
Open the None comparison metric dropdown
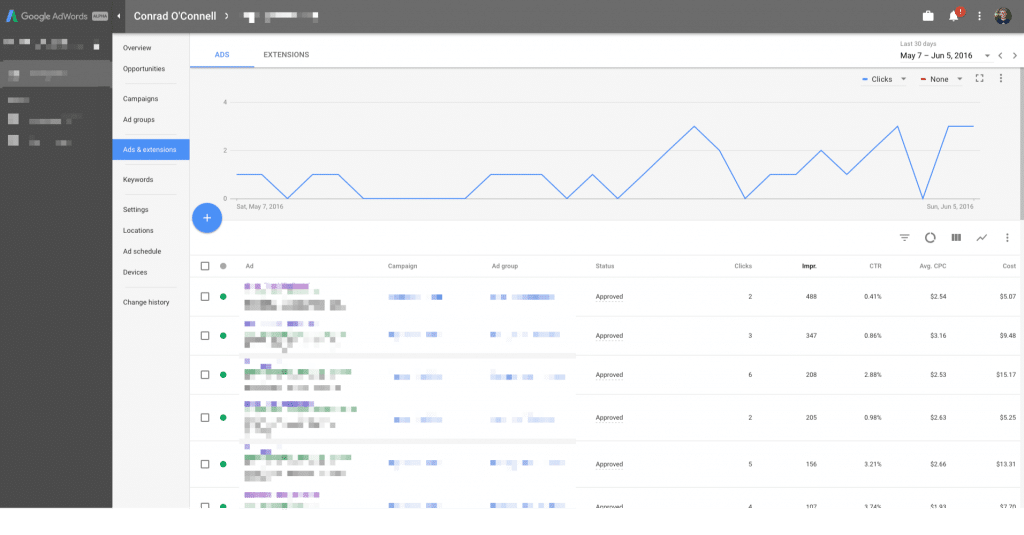(941, 79)
